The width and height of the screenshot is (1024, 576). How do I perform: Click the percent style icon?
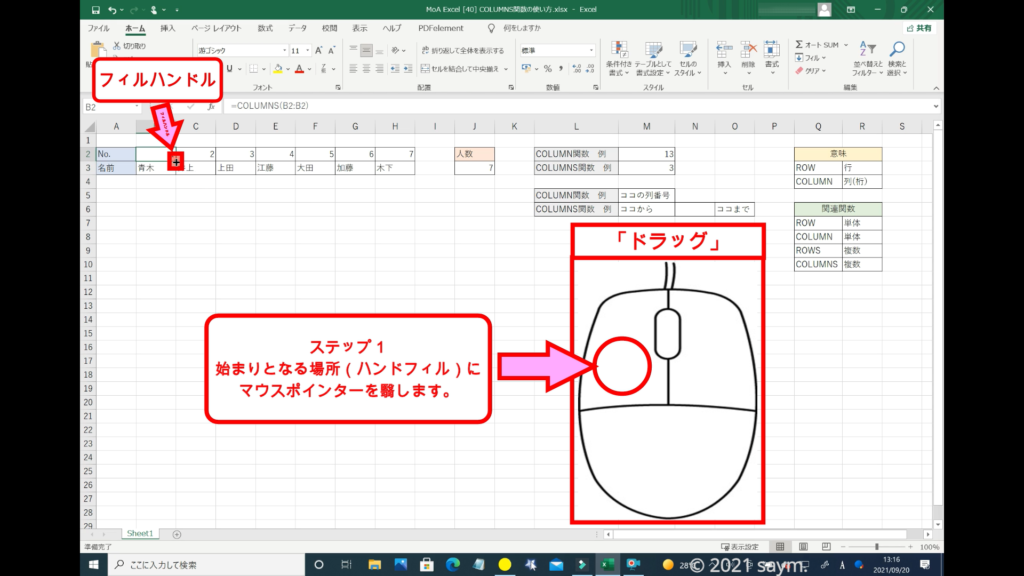tap(547, 69)
